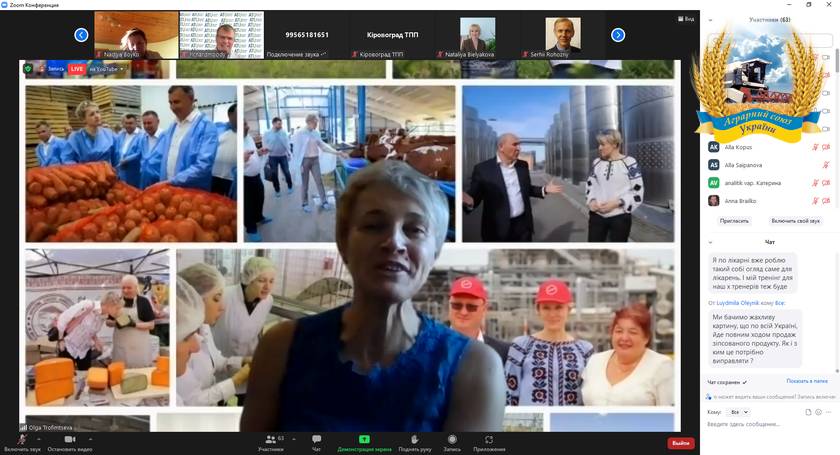Click Alla Kopus camera-off icon
The image size is (840, 455).
826,147
